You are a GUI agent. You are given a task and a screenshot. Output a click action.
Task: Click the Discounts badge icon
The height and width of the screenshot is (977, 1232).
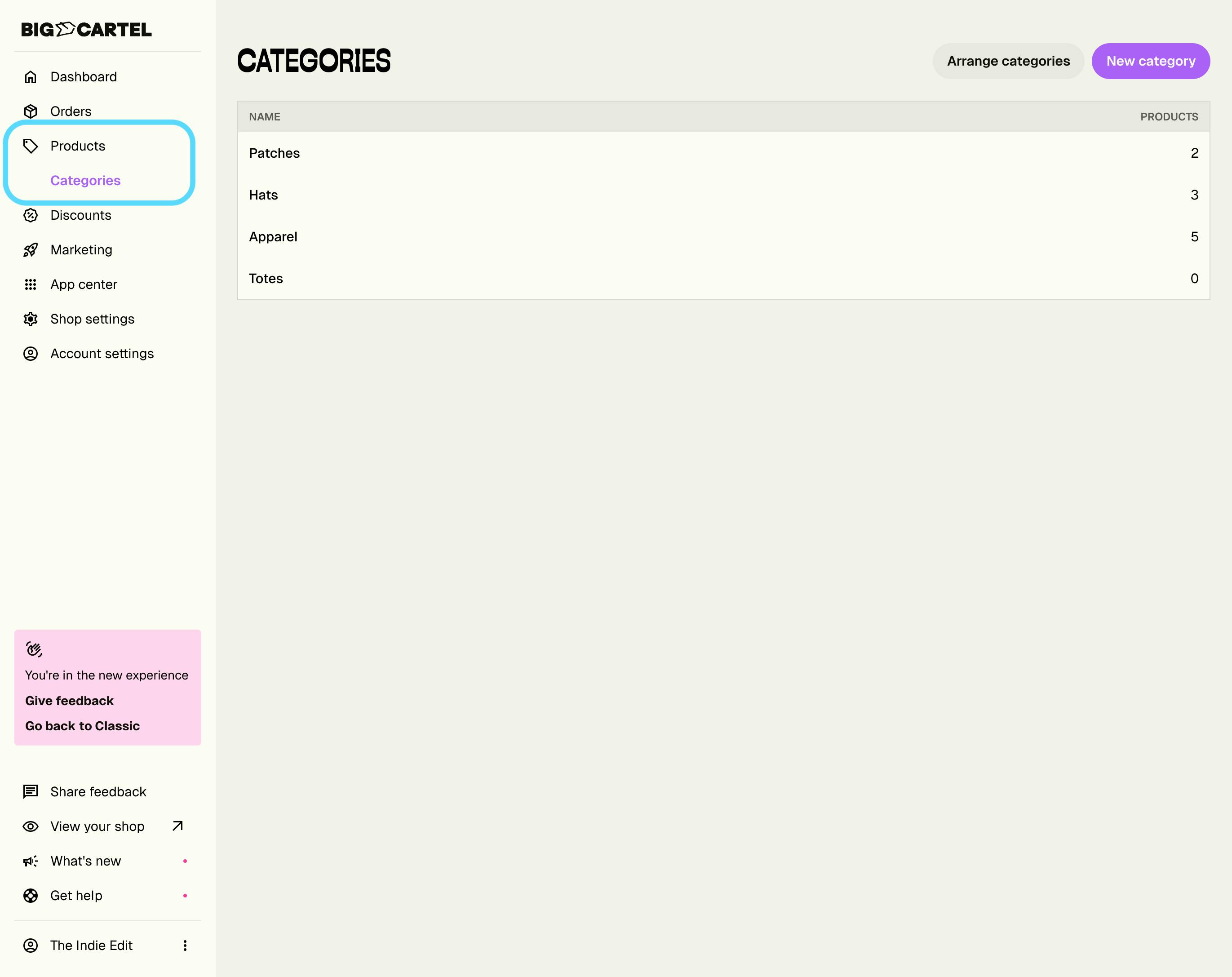coord(30,215)
